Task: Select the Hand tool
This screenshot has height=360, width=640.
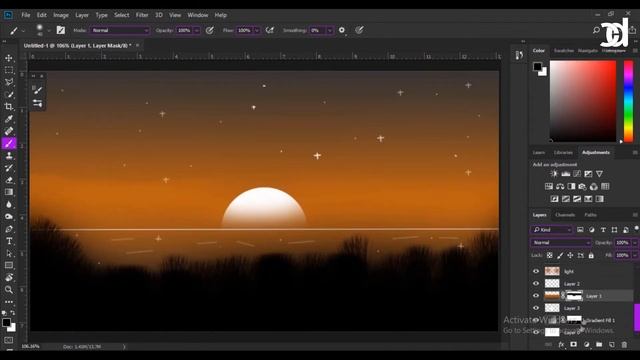Action: point(9,278)
